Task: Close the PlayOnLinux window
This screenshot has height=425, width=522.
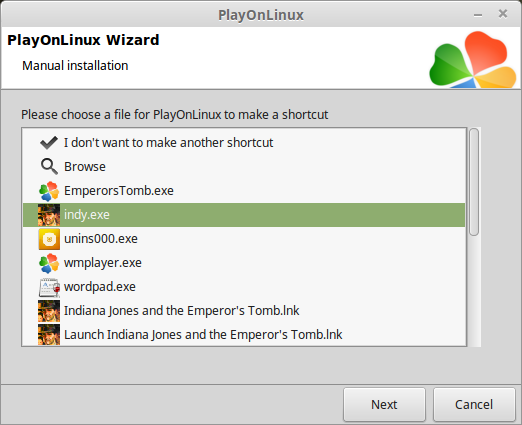Action: coord(503,14)
